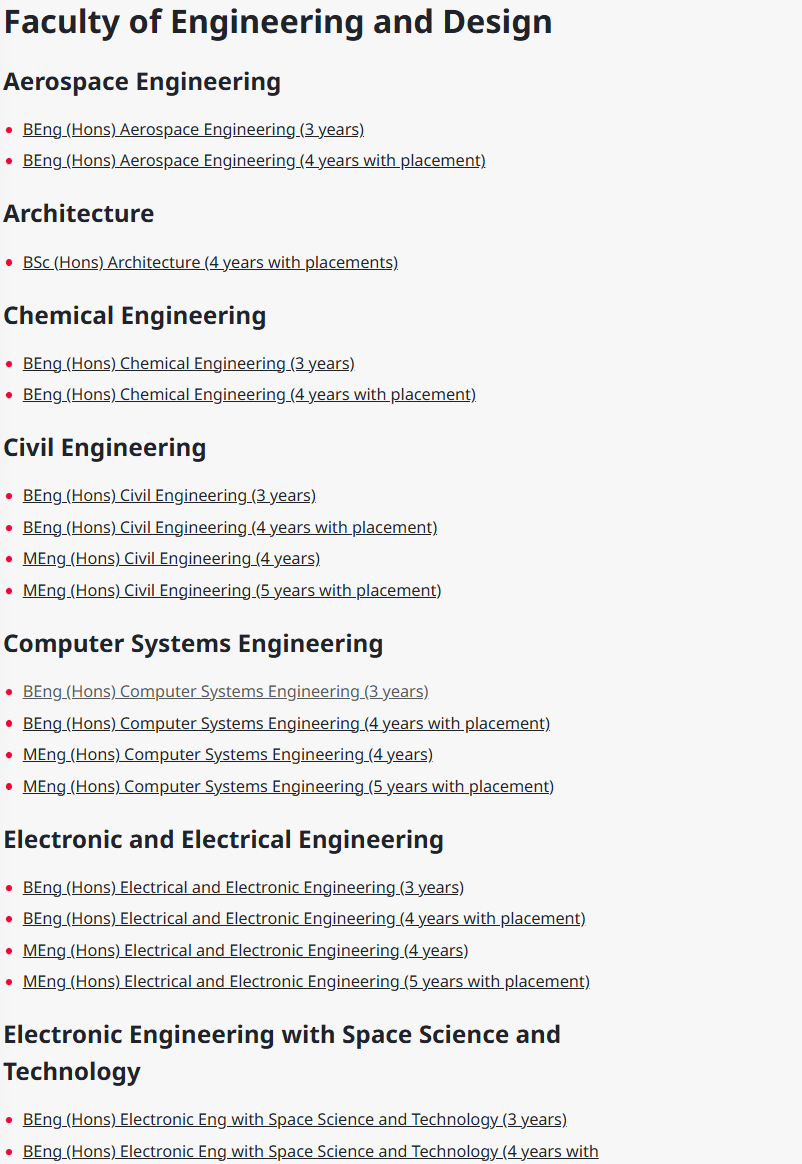Click the Computer Systems Engineering heading
The width and height of the screenshot is (802, 1164).
[193, 644]
